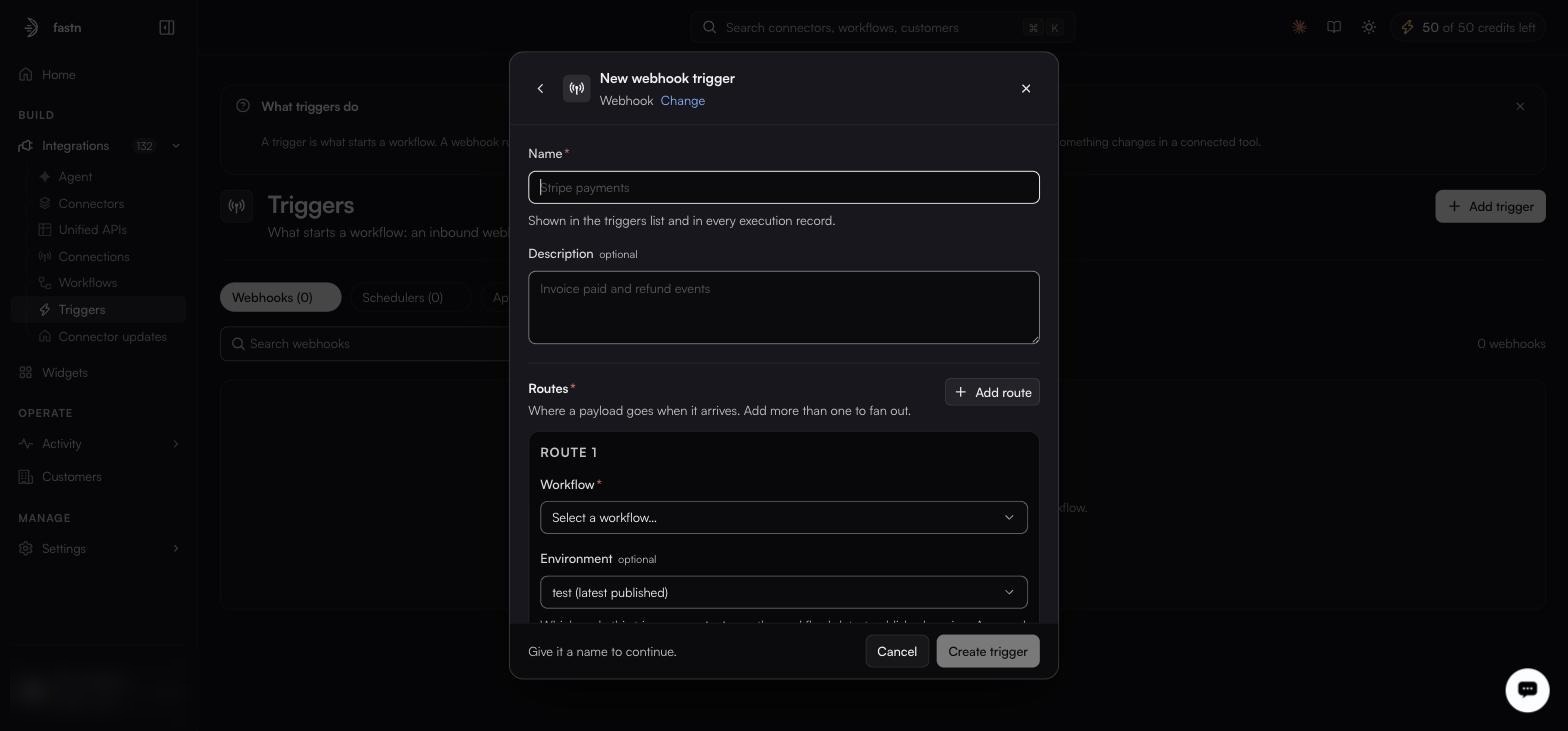
Task: Click the fastn logo icon
Action: point(31,28)
